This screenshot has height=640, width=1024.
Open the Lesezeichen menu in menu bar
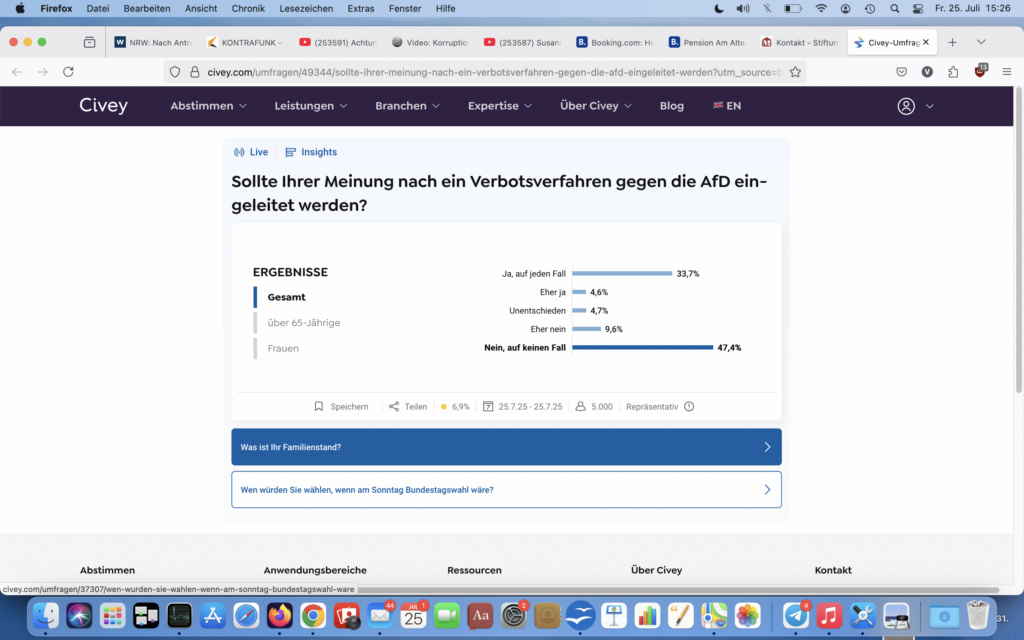pyautogui.click(x=304, y=8)
